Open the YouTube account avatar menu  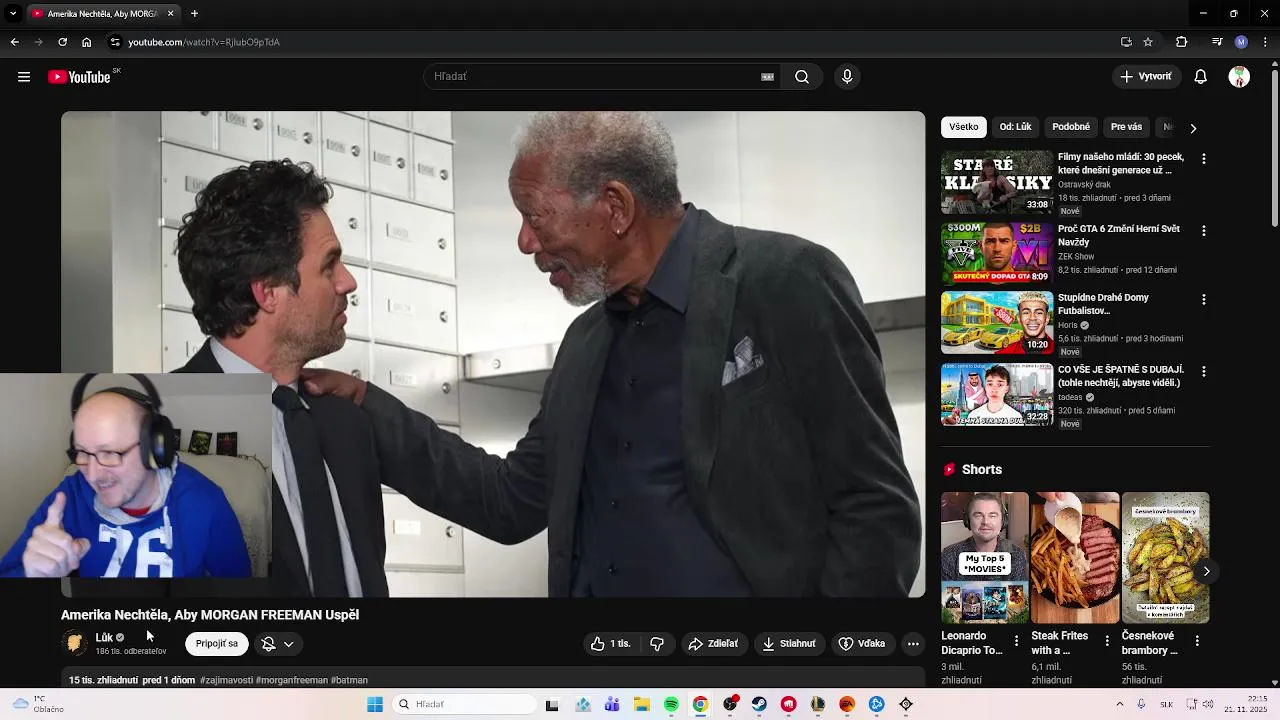(1239, 77)
